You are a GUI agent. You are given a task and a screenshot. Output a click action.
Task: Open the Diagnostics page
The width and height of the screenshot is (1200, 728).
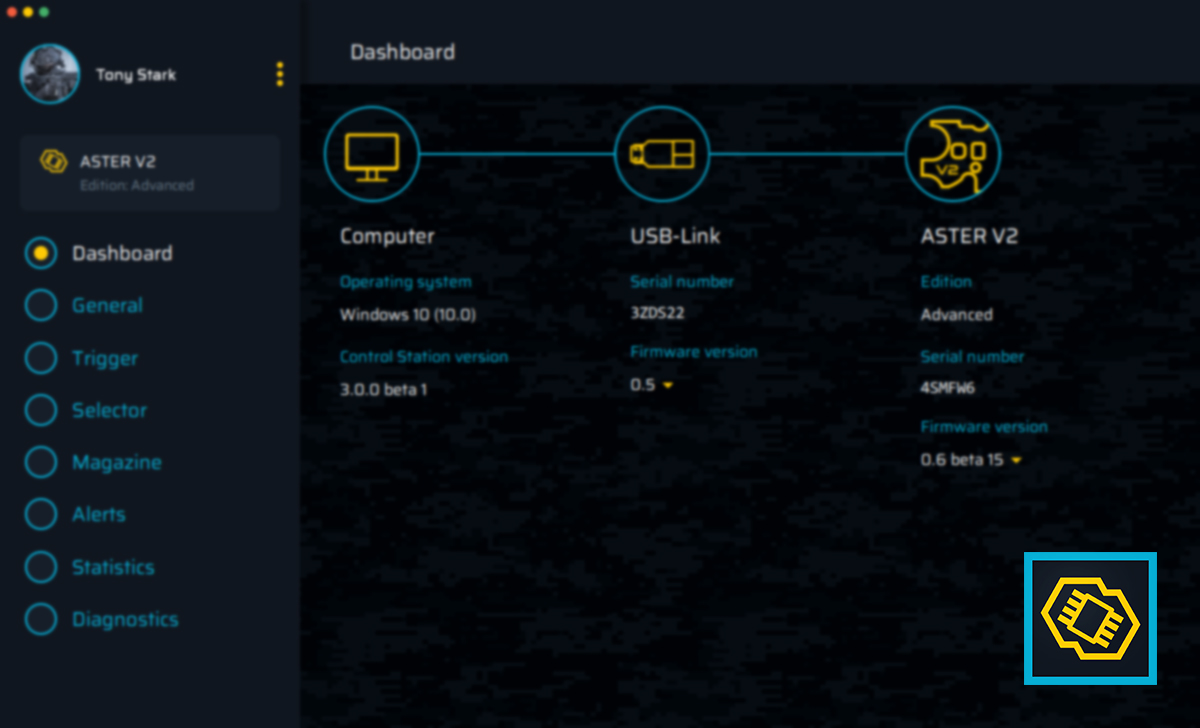pos(125,620)
